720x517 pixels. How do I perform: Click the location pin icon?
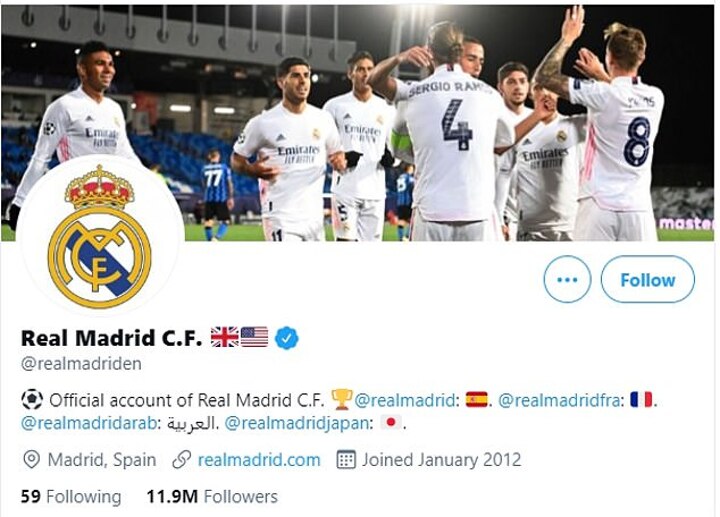click(31, 460)
